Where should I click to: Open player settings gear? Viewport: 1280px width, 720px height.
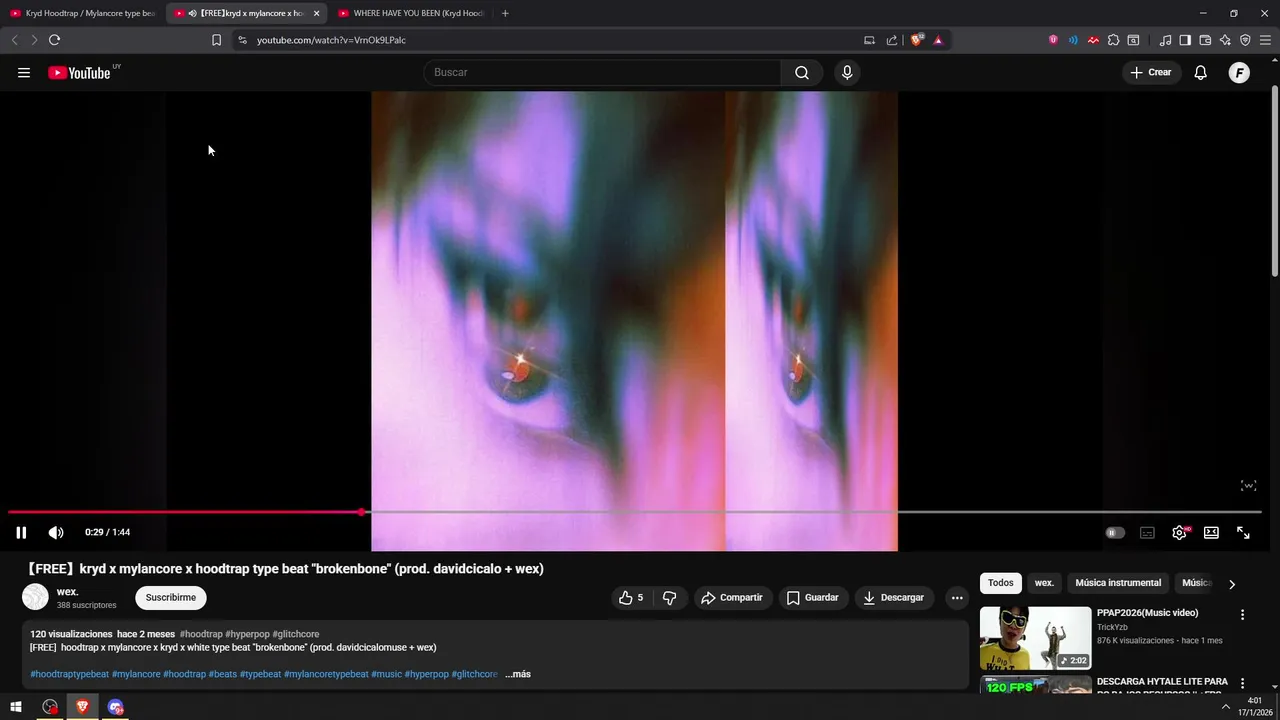point(1179,533)
